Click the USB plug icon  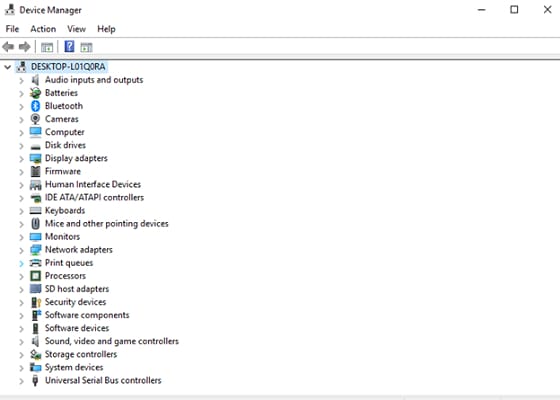coord(35,380)
